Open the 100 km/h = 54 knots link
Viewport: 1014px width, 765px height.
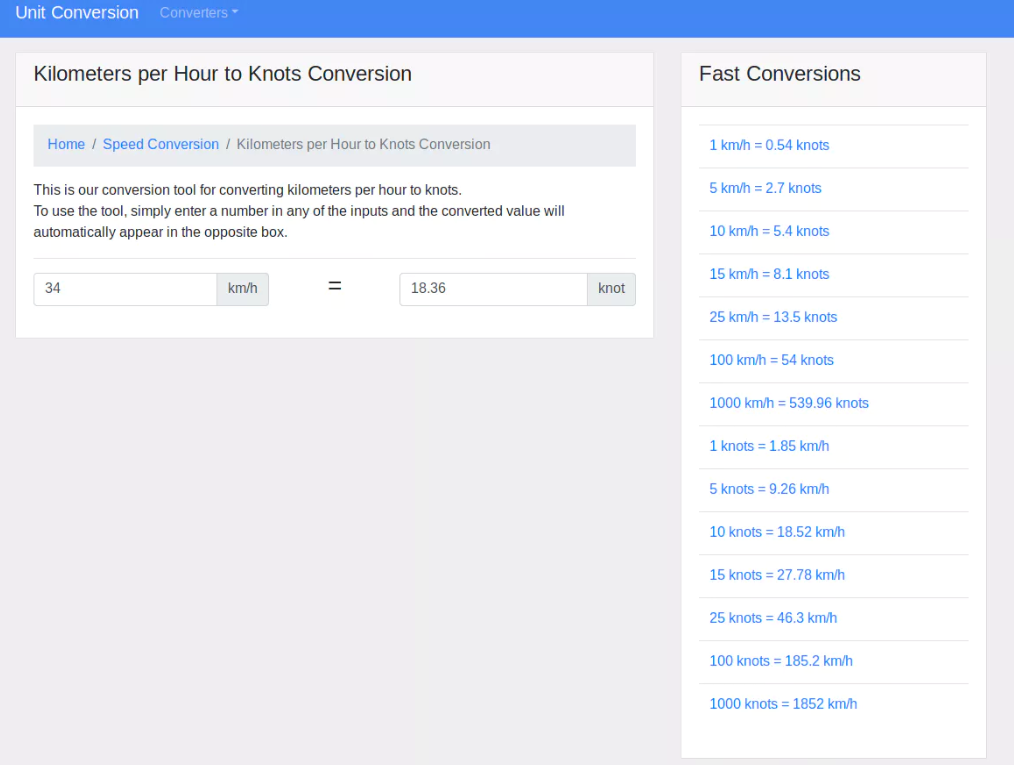(x=771, y=360)
